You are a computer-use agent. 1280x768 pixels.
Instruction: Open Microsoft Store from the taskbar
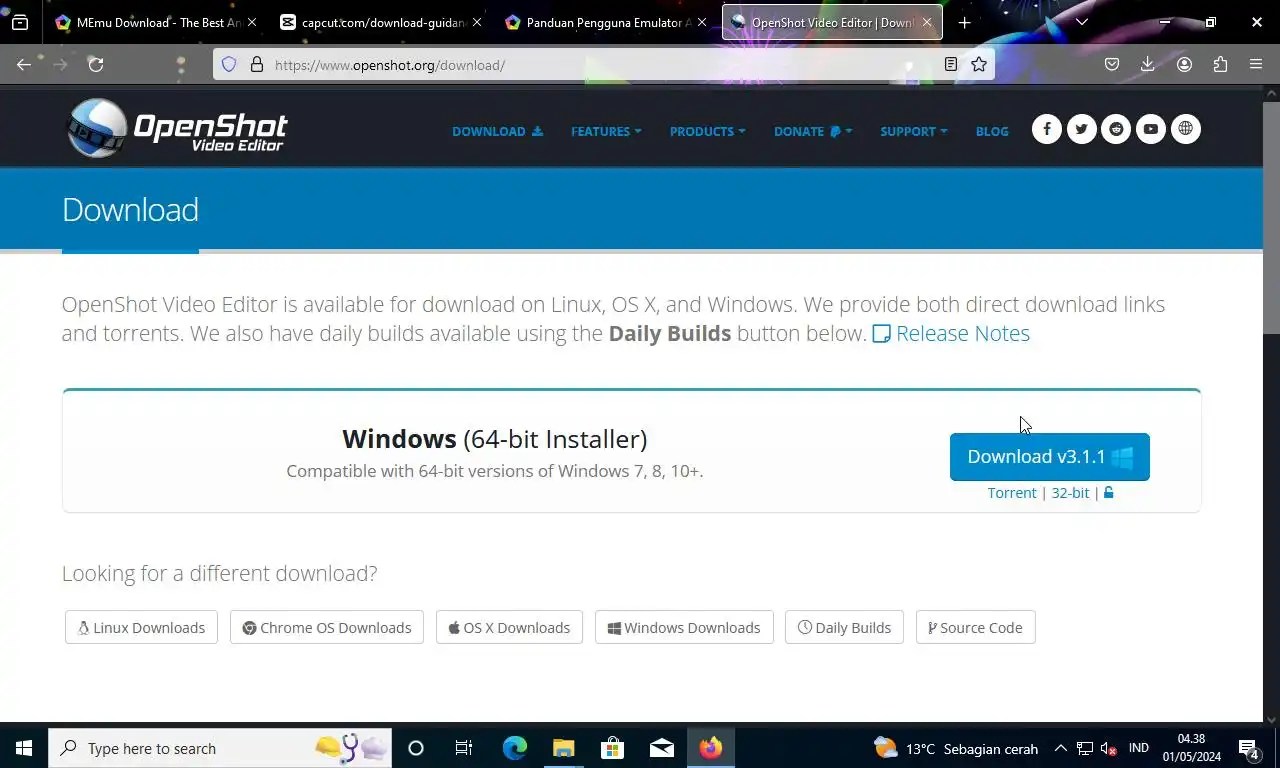tap(612, 748)
